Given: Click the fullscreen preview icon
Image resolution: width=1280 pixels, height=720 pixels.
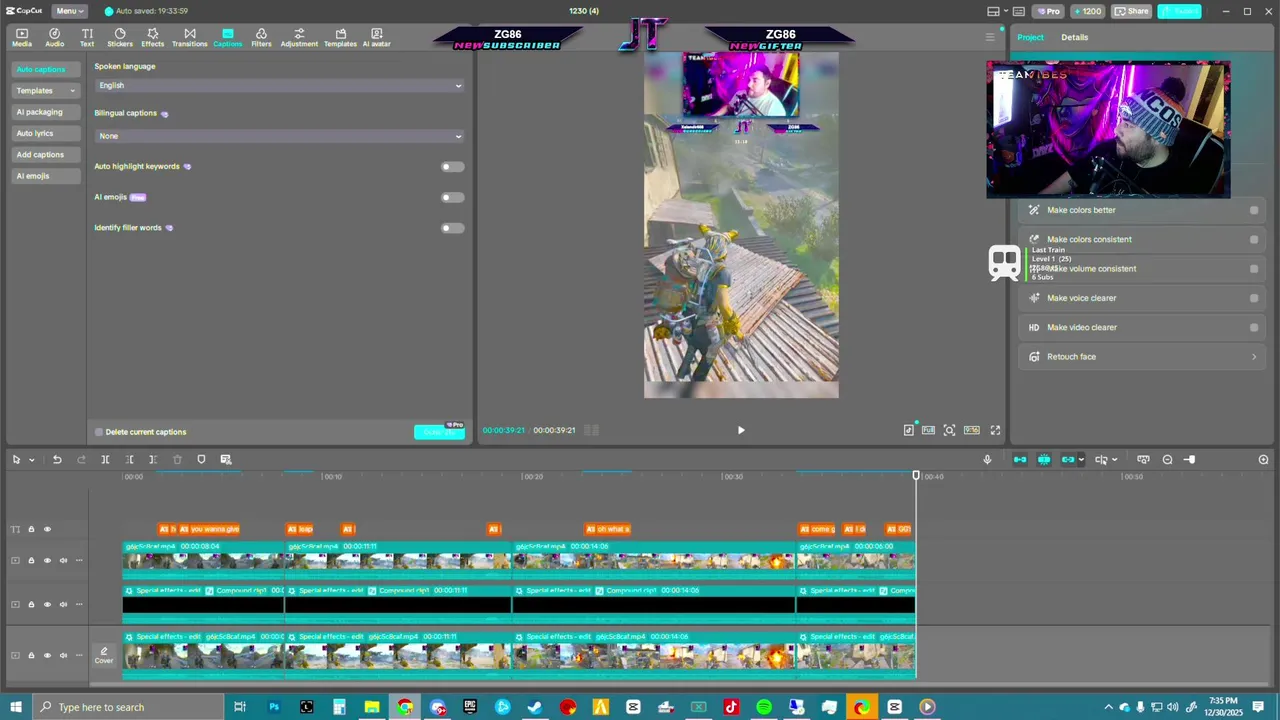Looking at the screenshot, I should point(995,430).
